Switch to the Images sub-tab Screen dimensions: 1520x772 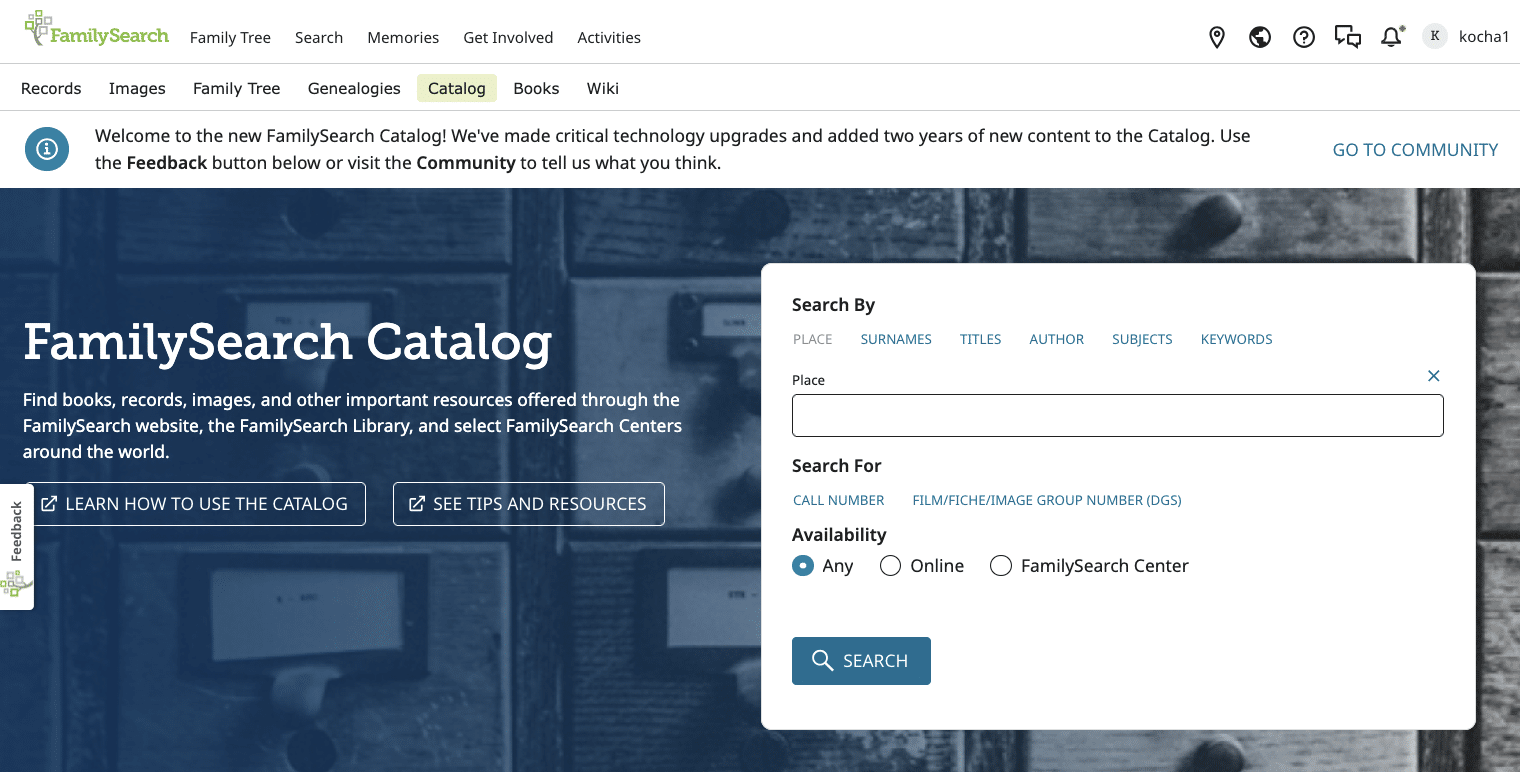click(137, 88)
